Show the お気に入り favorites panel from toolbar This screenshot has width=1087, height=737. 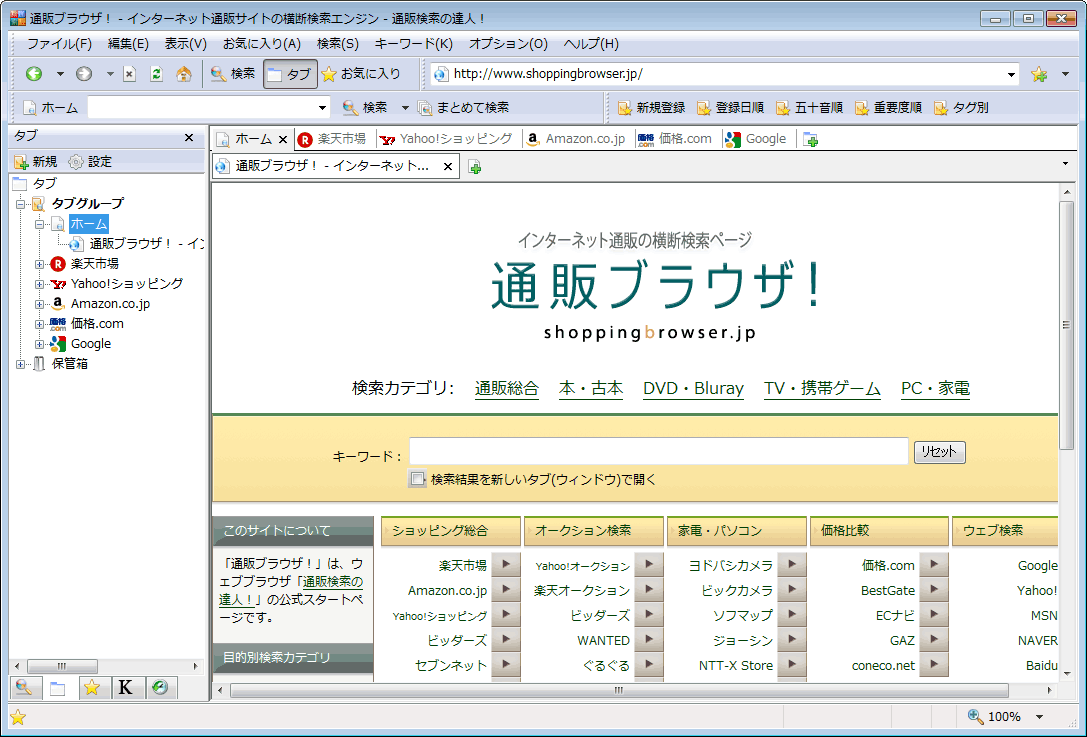pyautogui.click(x=361, y=73)
